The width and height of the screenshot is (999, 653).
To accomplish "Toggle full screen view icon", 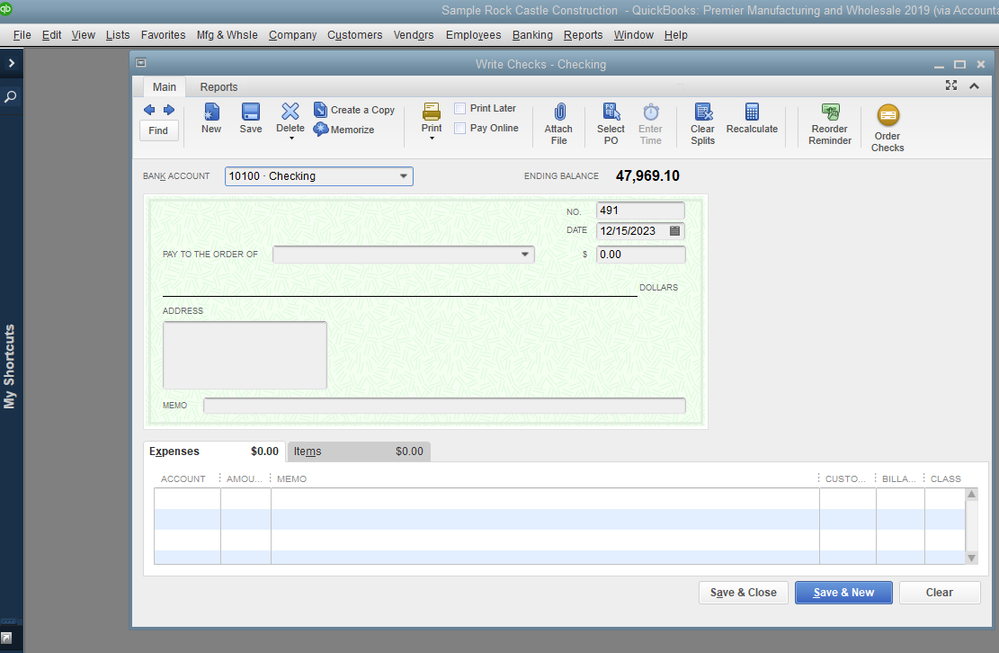I will (x=951, y=85).
